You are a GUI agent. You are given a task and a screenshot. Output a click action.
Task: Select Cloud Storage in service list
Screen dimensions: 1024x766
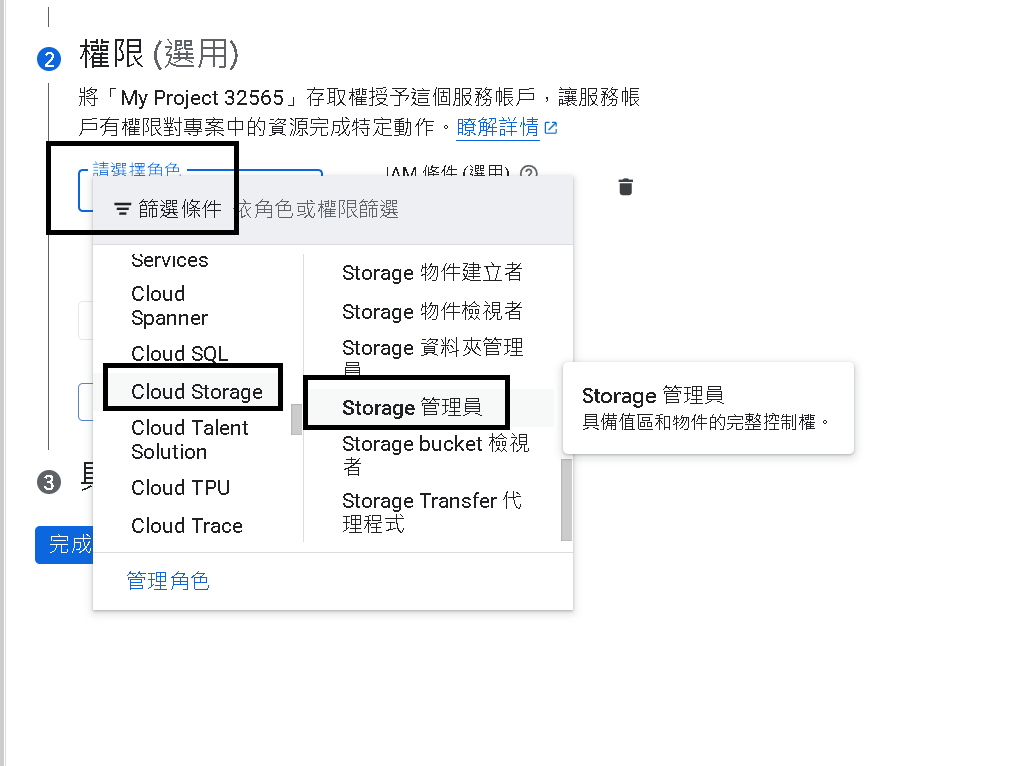pyautogui.click(x=197, y=391)
